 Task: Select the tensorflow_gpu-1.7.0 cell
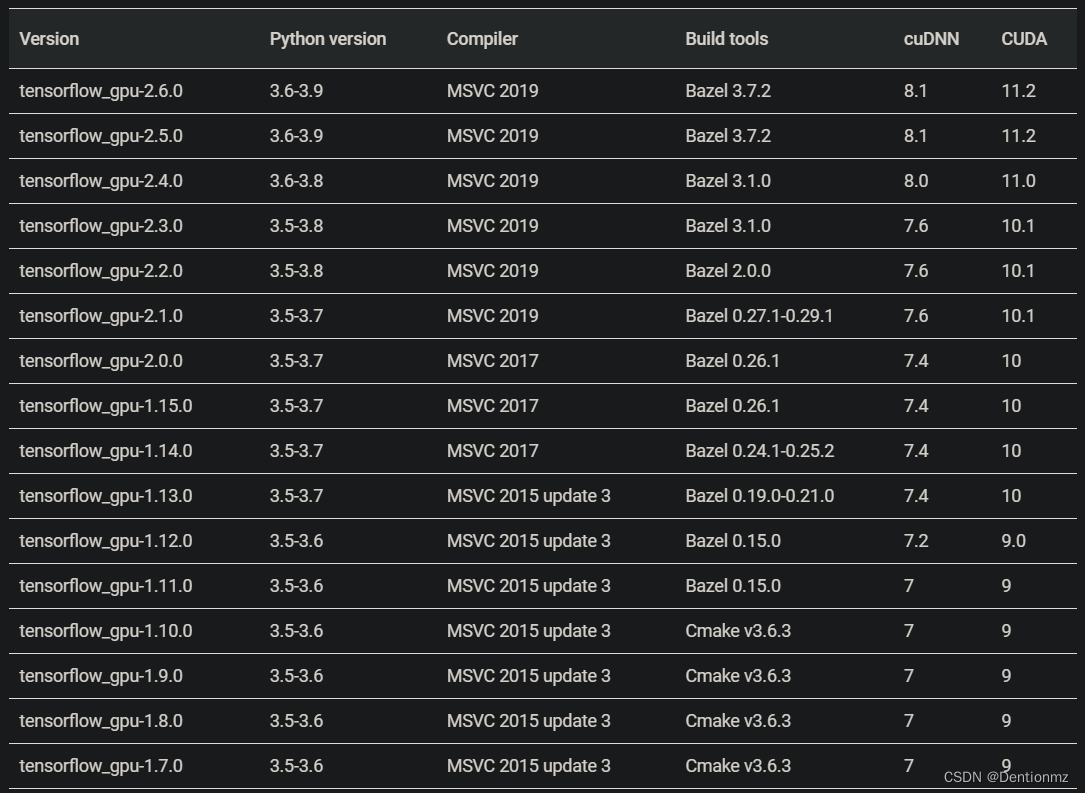101,766
